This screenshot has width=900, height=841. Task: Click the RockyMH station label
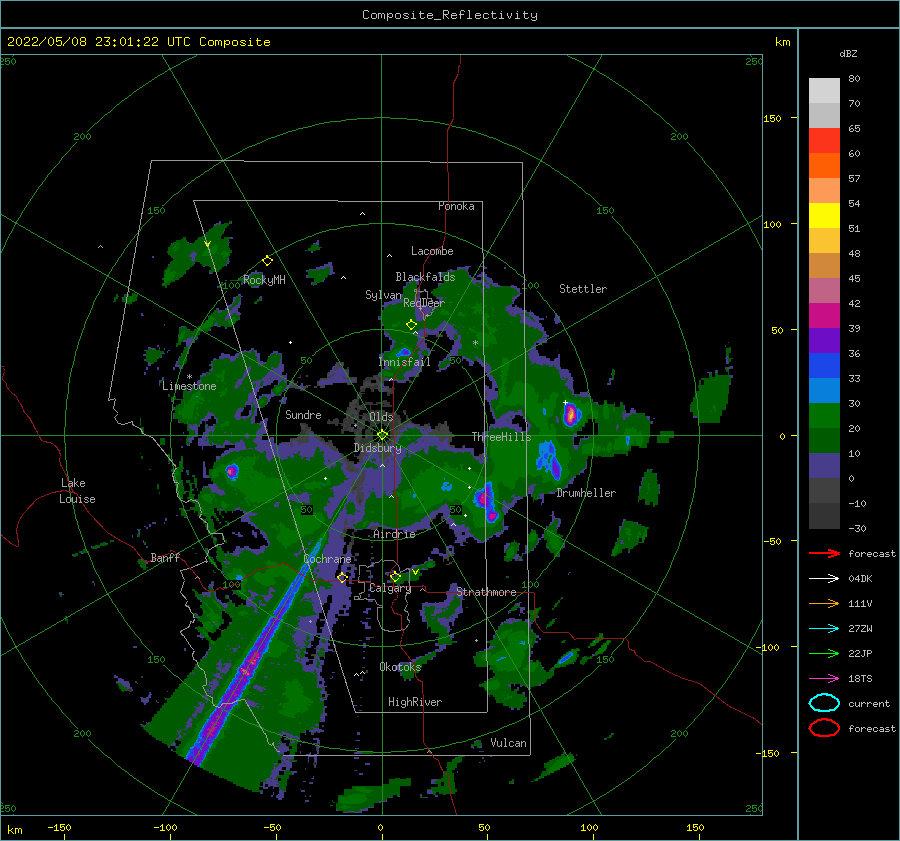(x=264, y=280)
